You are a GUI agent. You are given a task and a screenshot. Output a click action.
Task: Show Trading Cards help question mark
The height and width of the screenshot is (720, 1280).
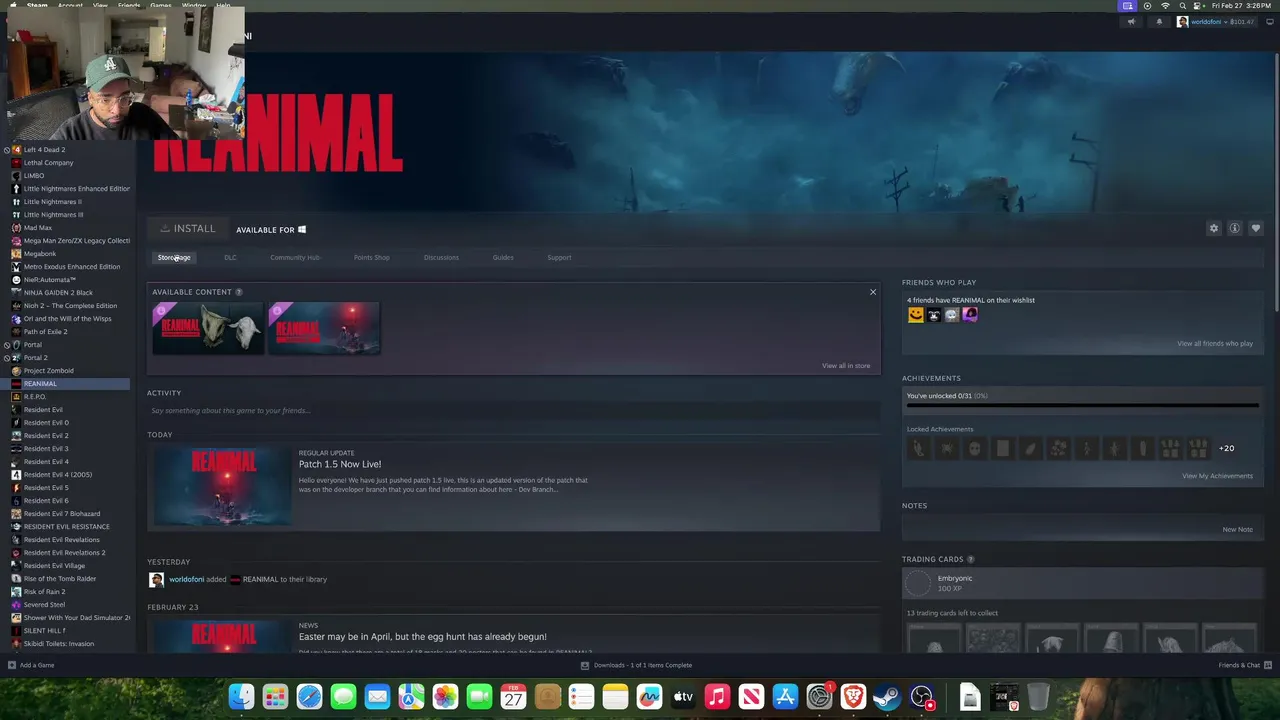coord(970,560)
